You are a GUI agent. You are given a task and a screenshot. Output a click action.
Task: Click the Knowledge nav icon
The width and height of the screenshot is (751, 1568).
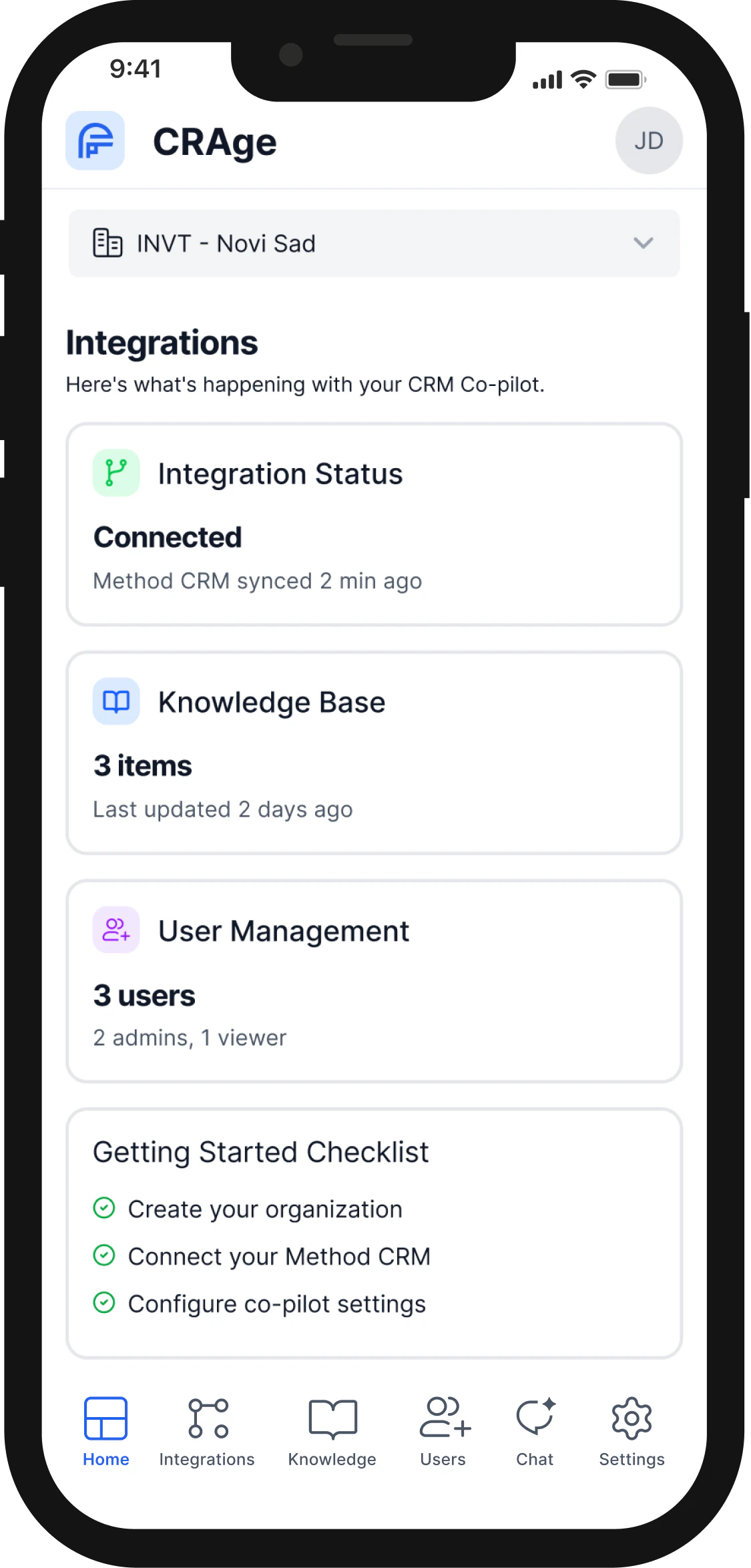[x=332, y=1418]
